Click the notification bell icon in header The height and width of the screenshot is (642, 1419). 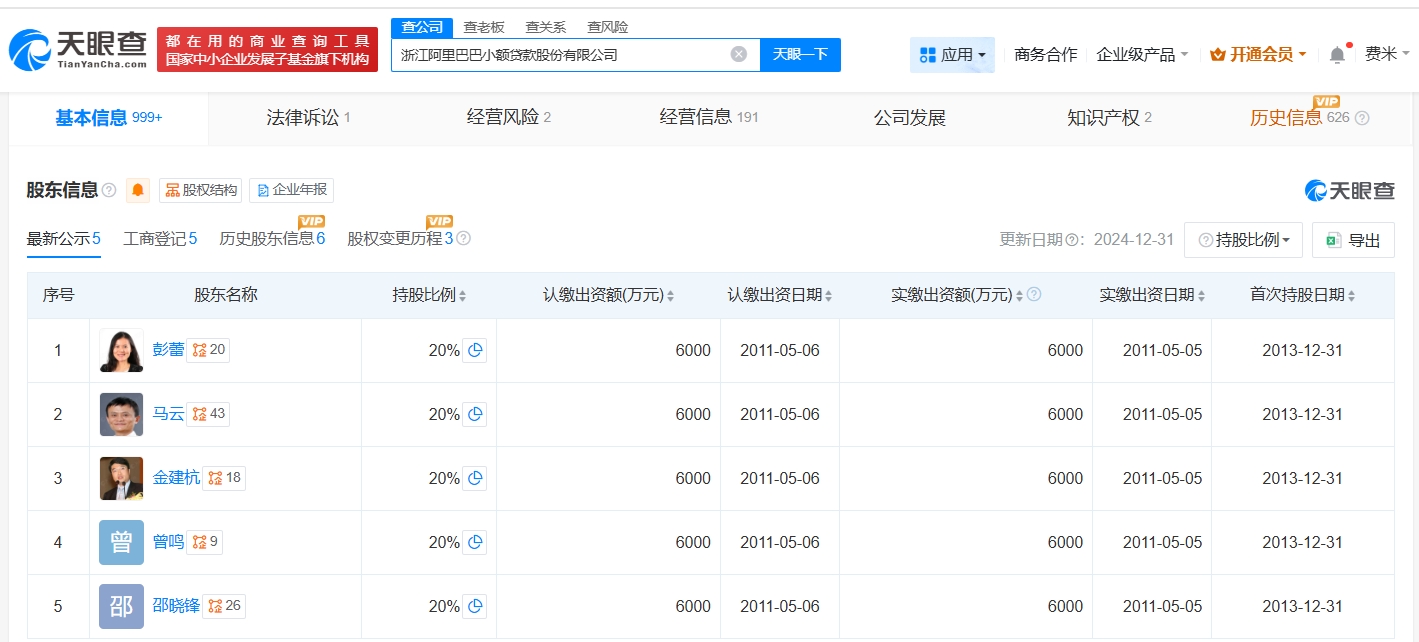tap(1337, 55)
